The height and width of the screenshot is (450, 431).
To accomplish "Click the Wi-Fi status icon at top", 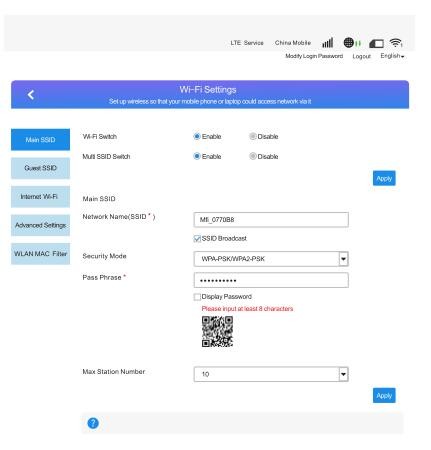I will [396, 42].
